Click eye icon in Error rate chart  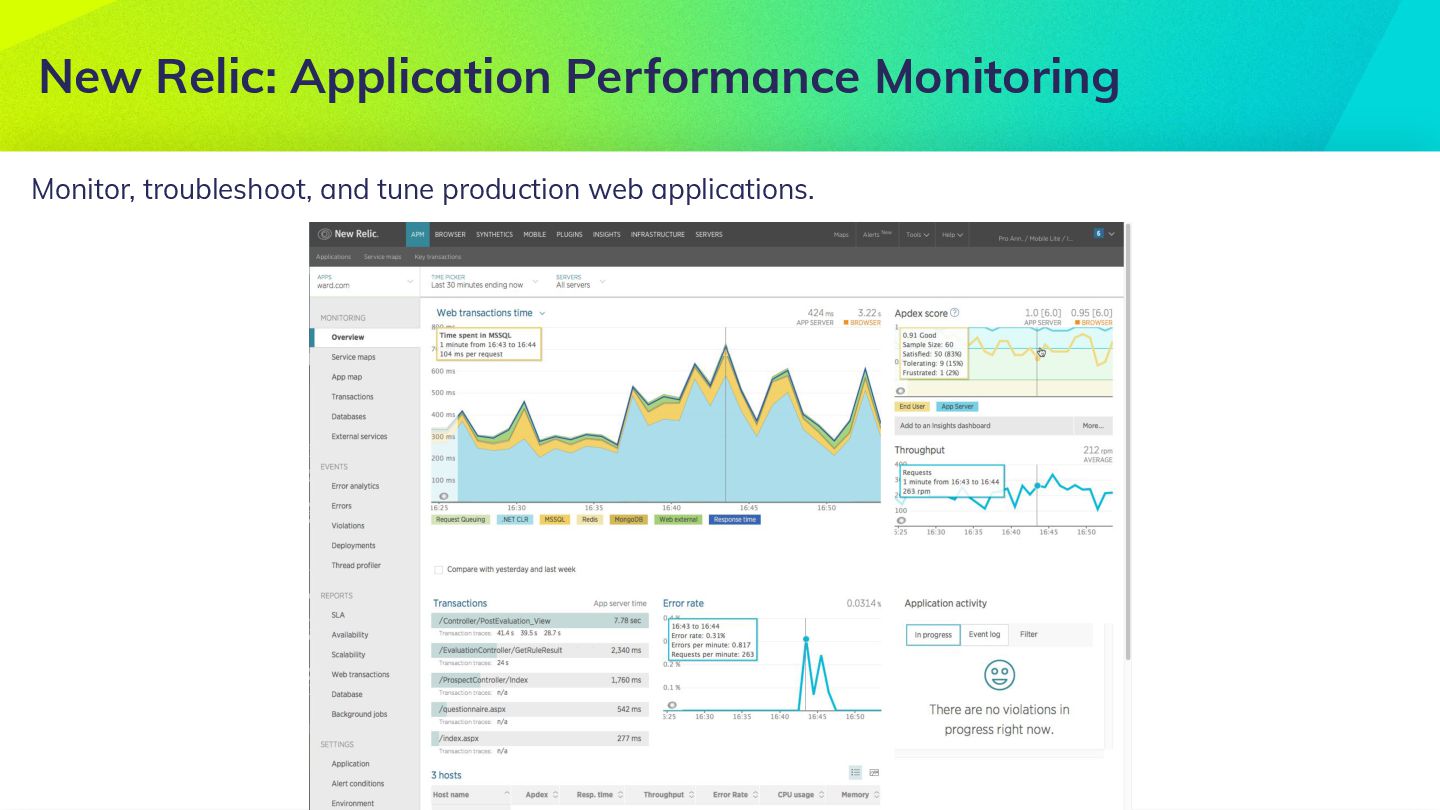coord(672,704)
